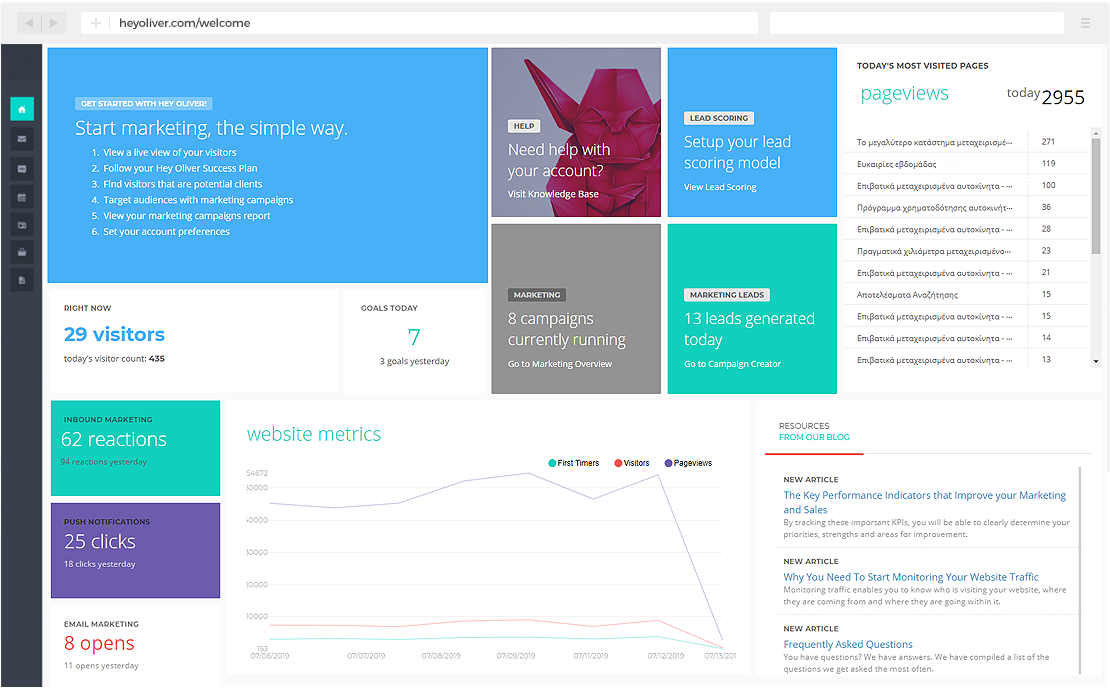The image size is (1110, 690).
Task: Click today's pageviews total 2955
Action: coord(1063,97)
